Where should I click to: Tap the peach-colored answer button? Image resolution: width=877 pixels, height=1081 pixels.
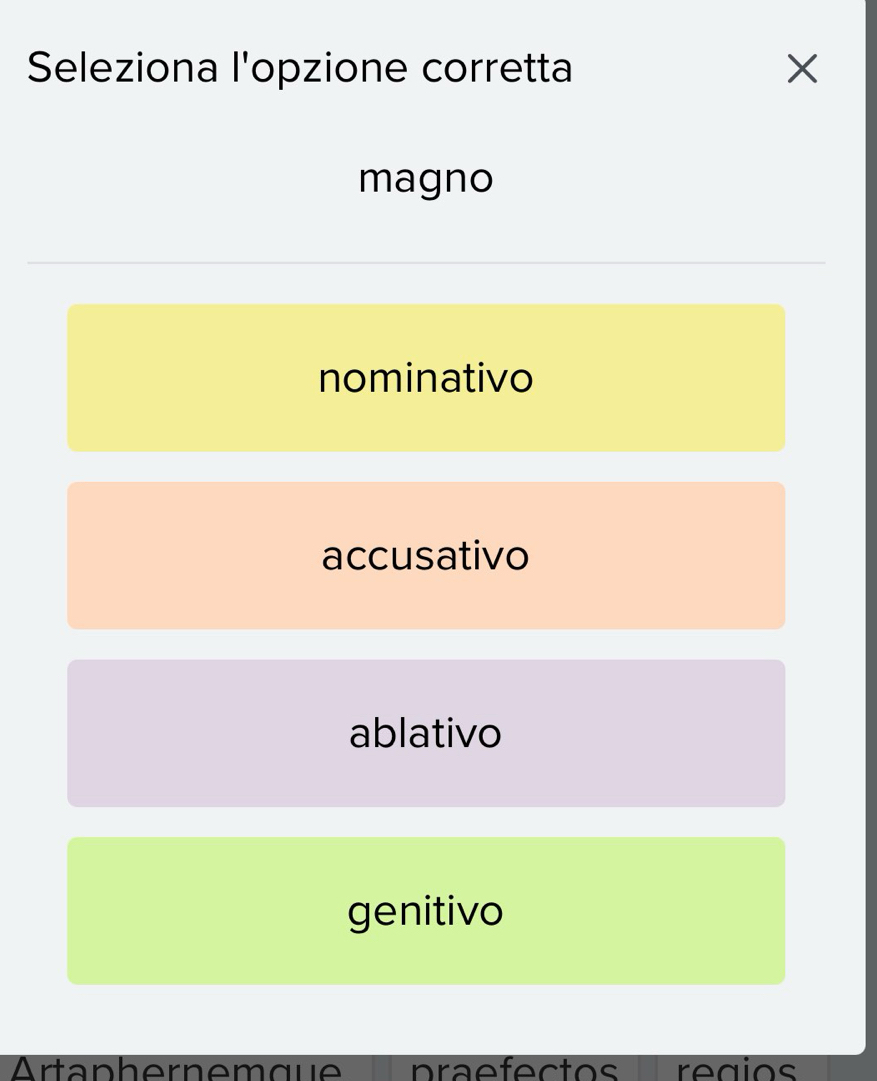coord(426,556)
